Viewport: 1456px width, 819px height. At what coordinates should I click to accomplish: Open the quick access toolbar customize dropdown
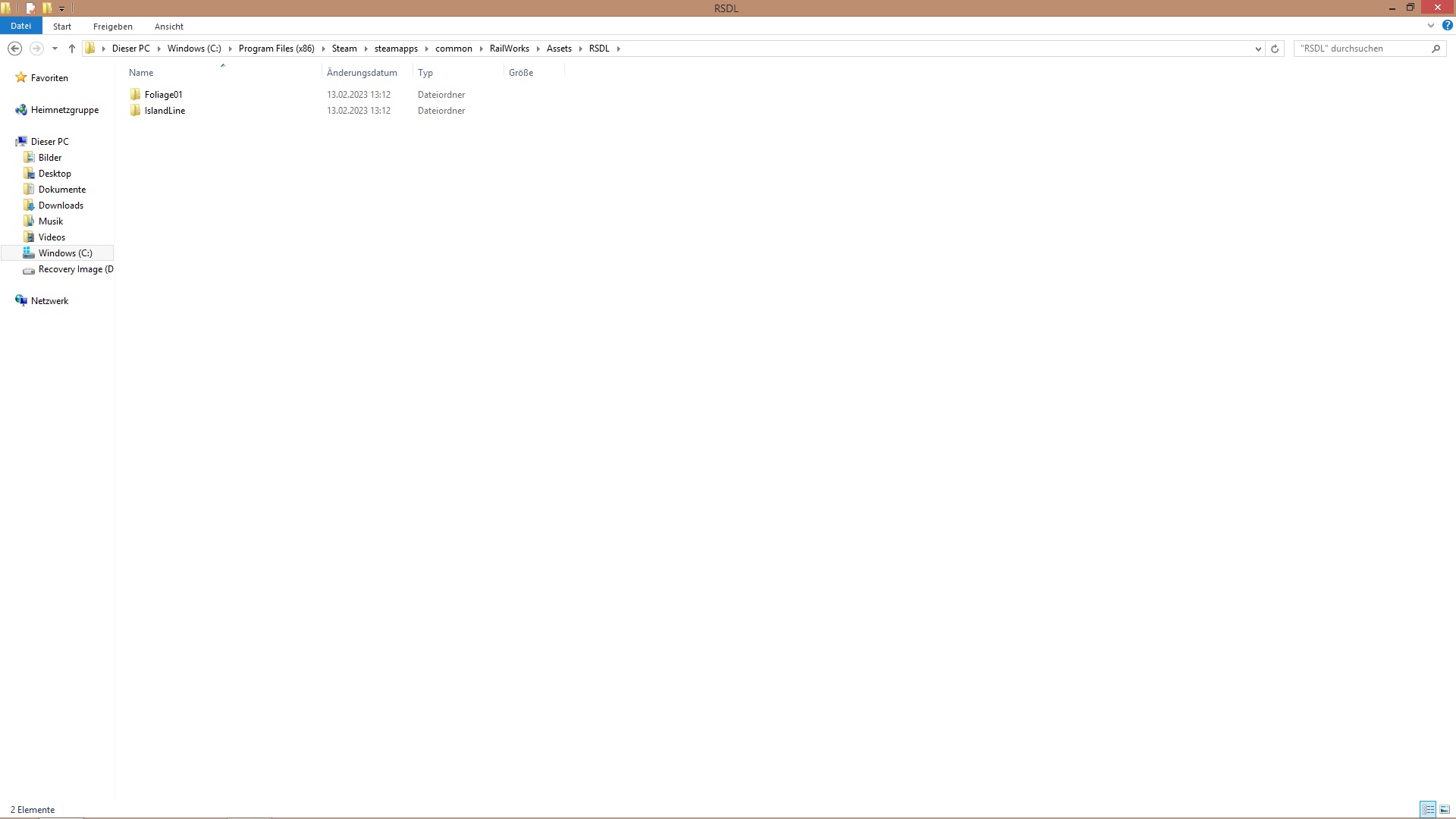click(62, 8)
